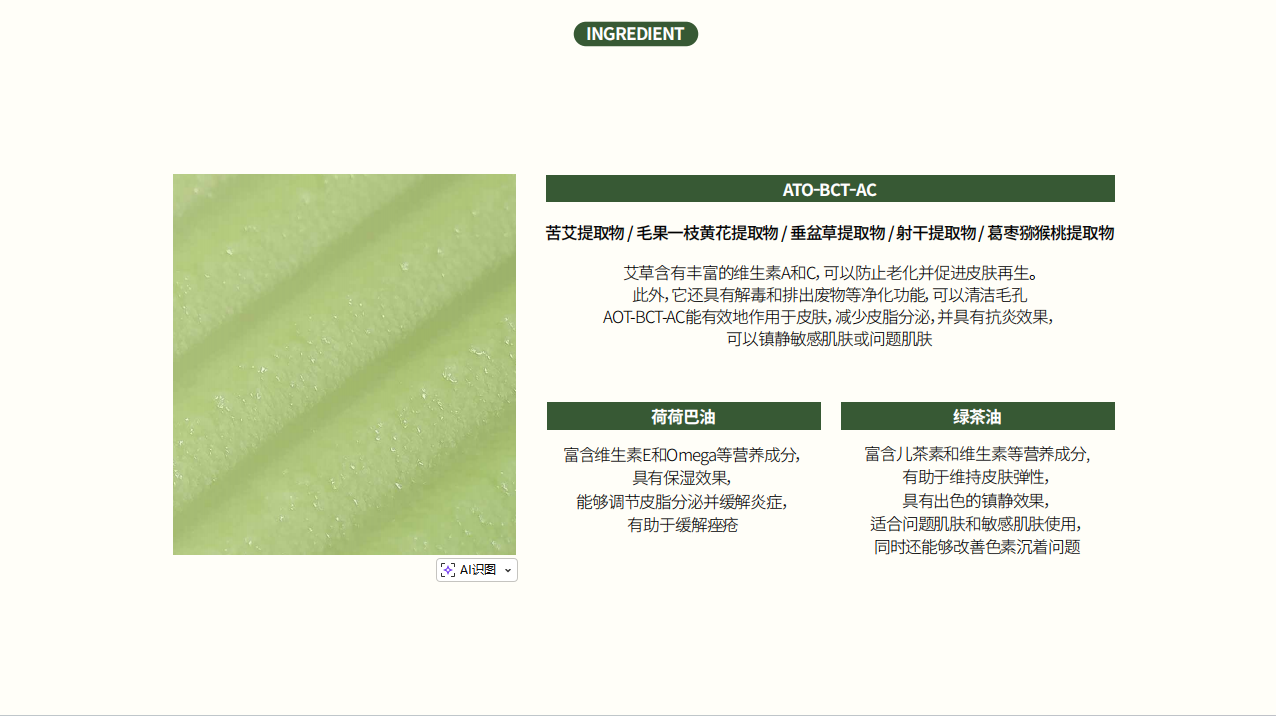Screen dimensions: 1276x716
Task: Click the AI识图 scan icon
Action: pos(448,570)
